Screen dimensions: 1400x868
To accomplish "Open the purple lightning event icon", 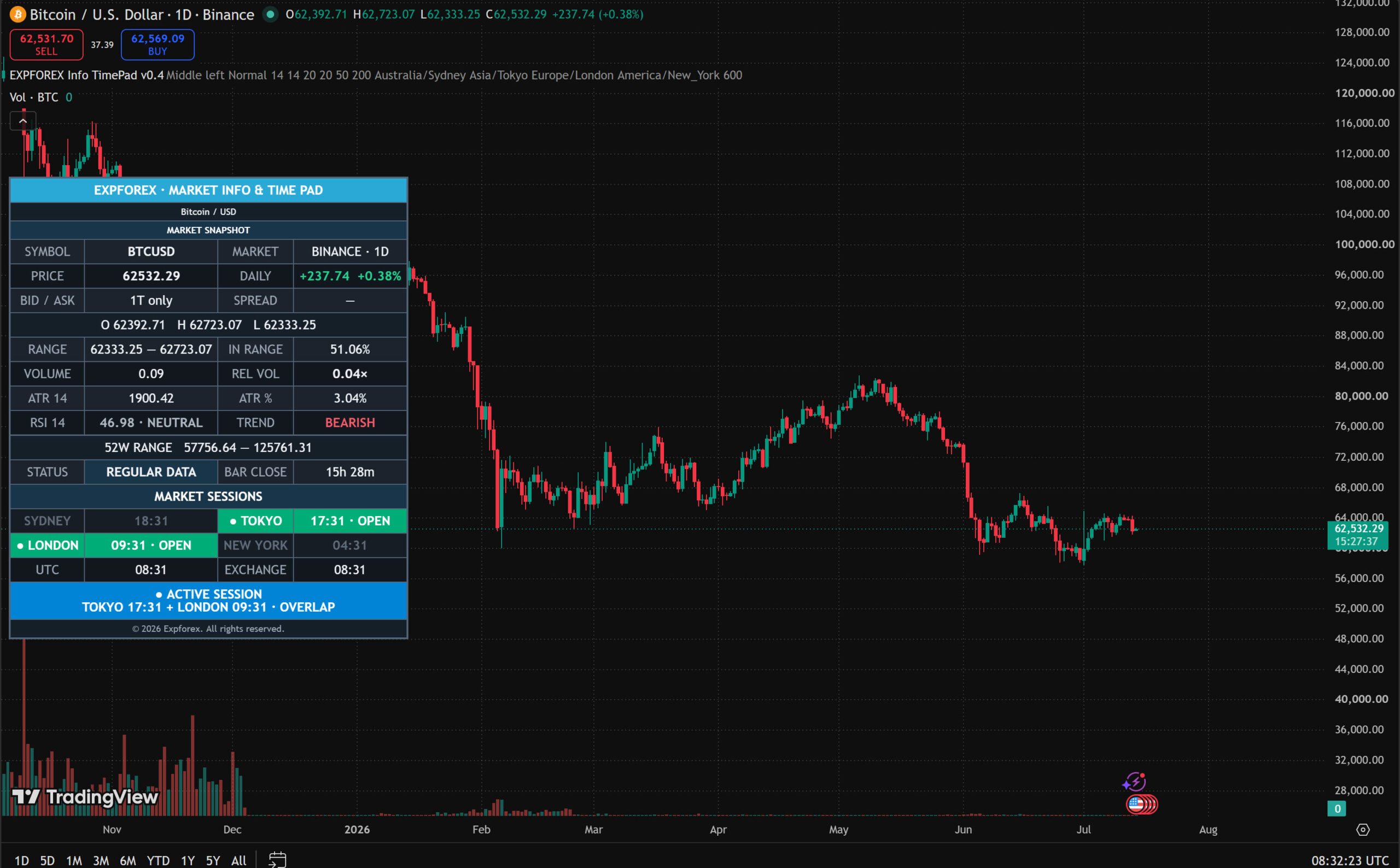I will point(1134,781).
